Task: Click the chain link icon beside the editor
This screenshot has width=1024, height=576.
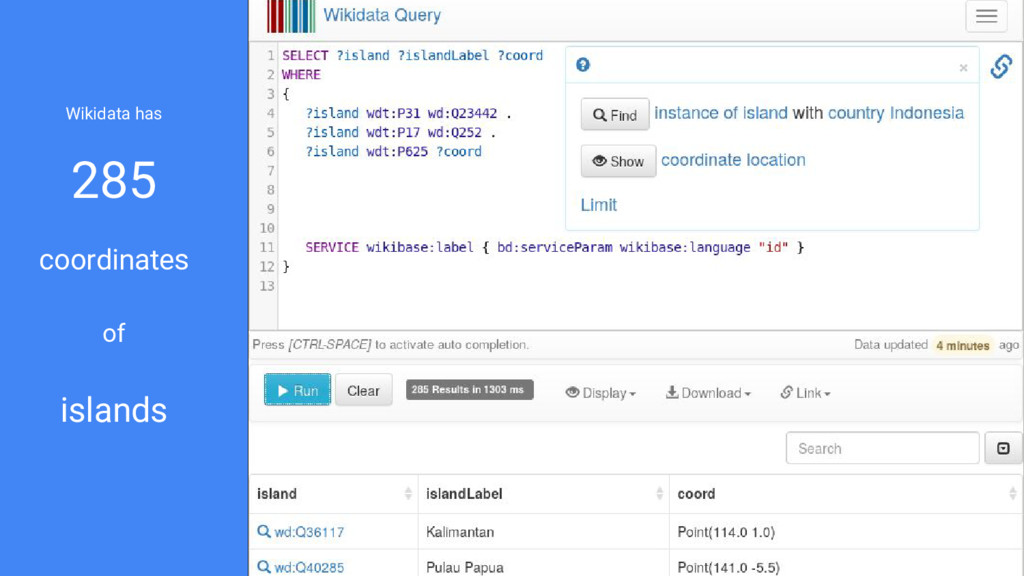Action: coord(1001,66)
